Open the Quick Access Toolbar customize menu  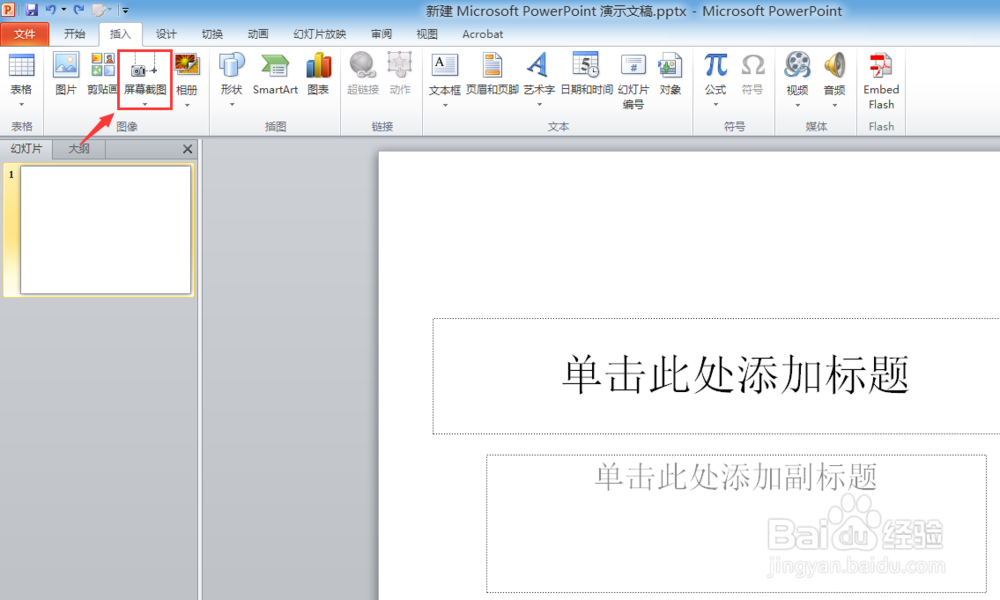pos(125,10)
